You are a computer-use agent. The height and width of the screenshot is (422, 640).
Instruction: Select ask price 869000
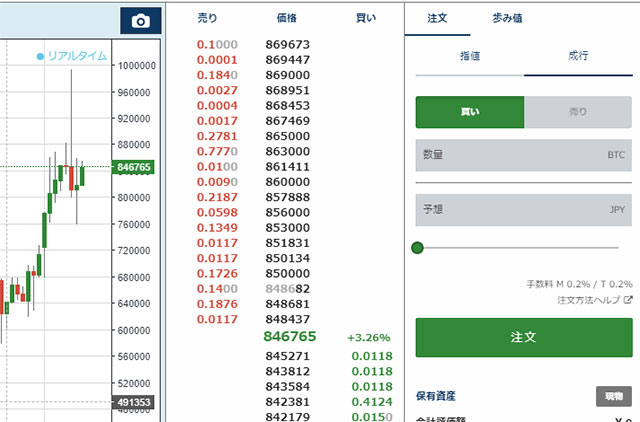(x=287, y=75)
